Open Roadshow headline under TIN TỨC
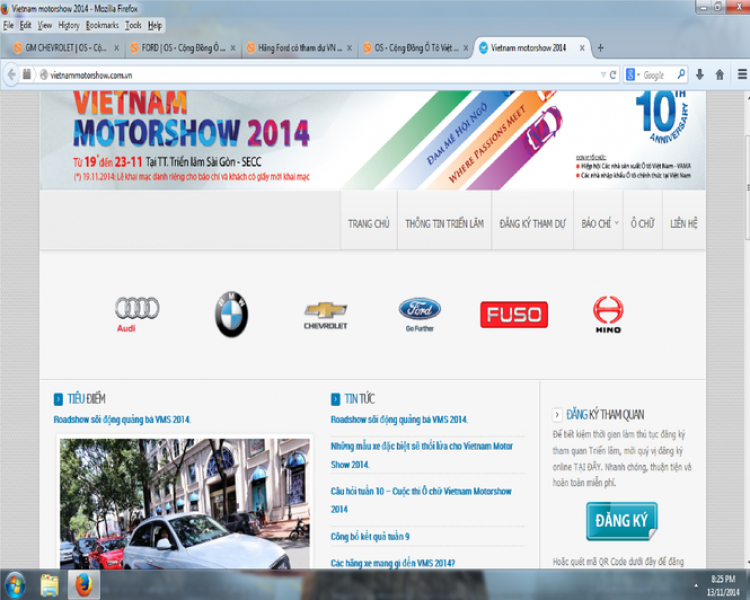Viewport: 750px width, 600px height. coord(399,420)
